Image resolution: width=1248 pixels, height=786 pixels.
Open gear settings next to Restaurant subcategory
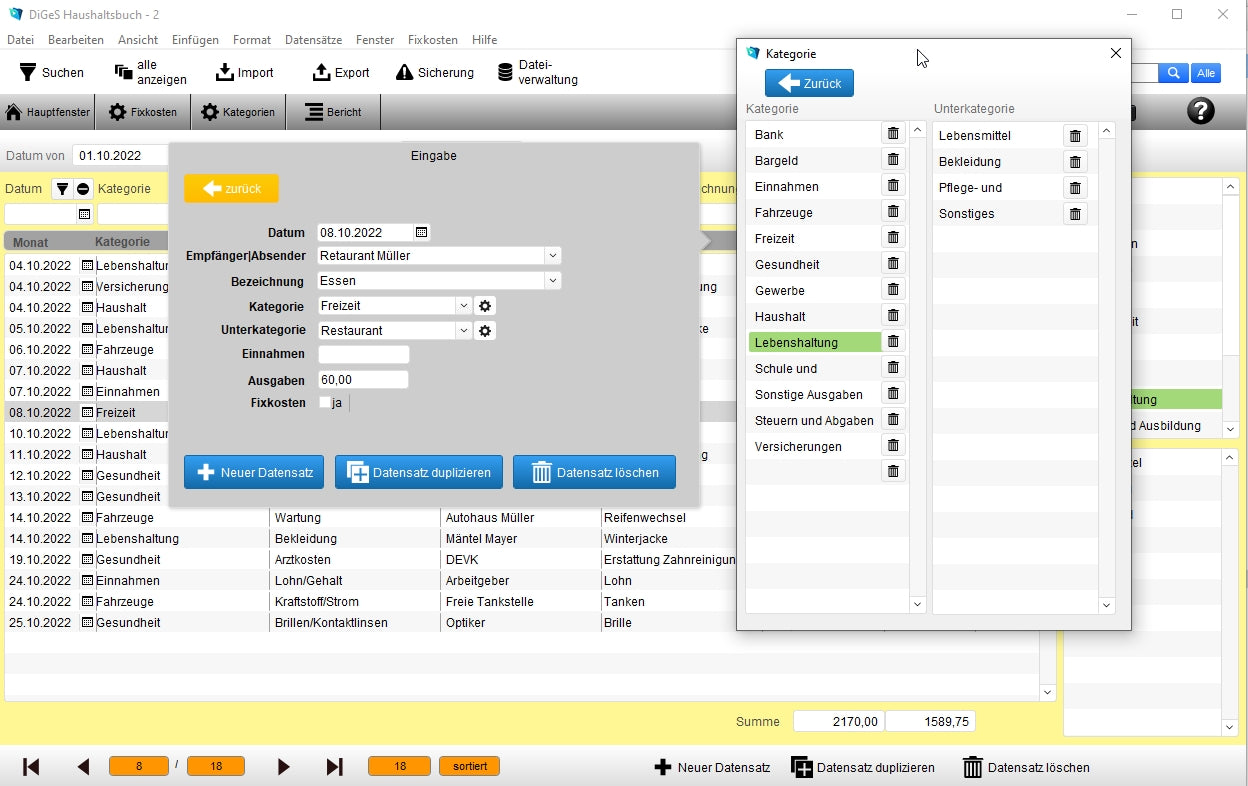pyautogui.click(x=485, y=331)
